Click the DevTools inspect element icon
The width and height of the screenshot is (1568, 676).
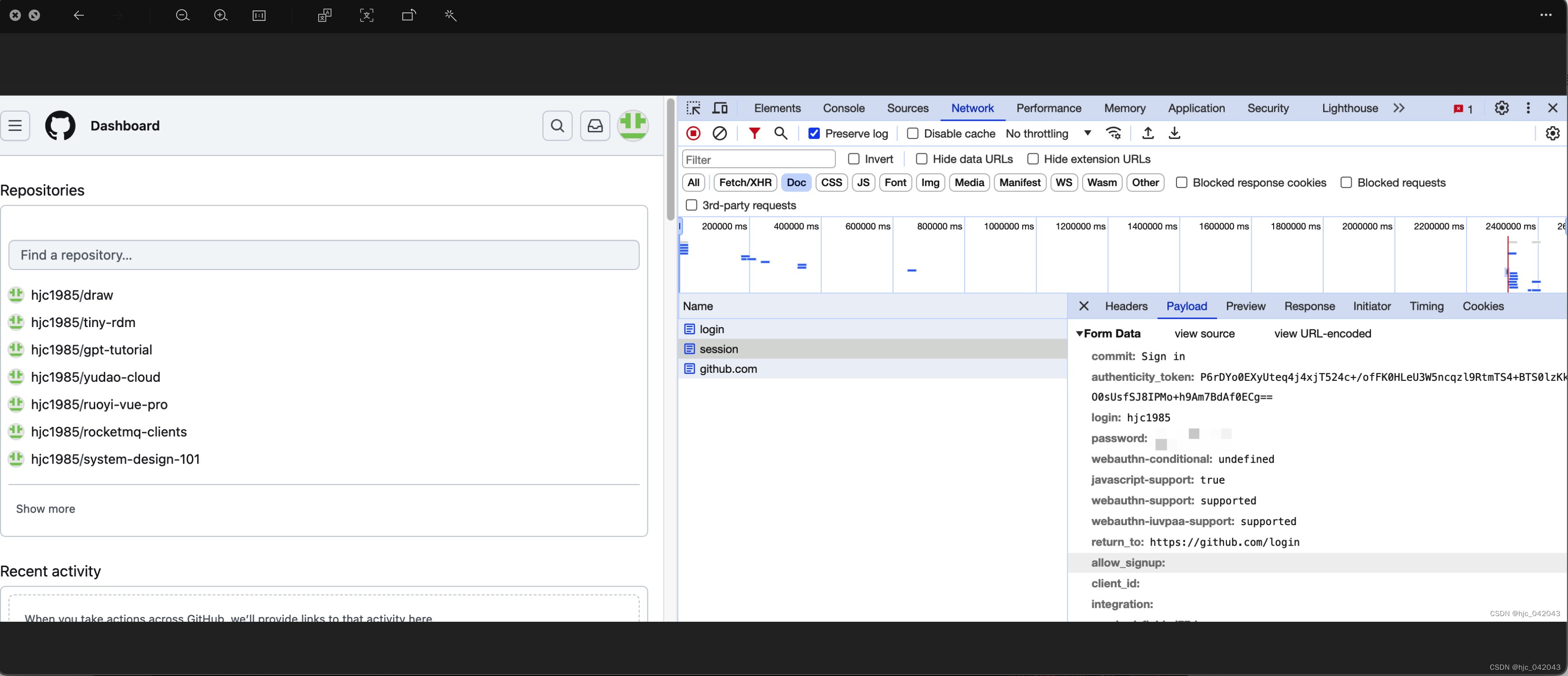click(694, 109)
